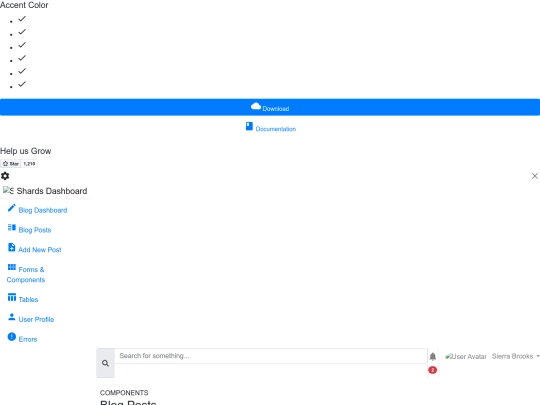
Task: Click the Documentation book icon
Action: (249, 126)
